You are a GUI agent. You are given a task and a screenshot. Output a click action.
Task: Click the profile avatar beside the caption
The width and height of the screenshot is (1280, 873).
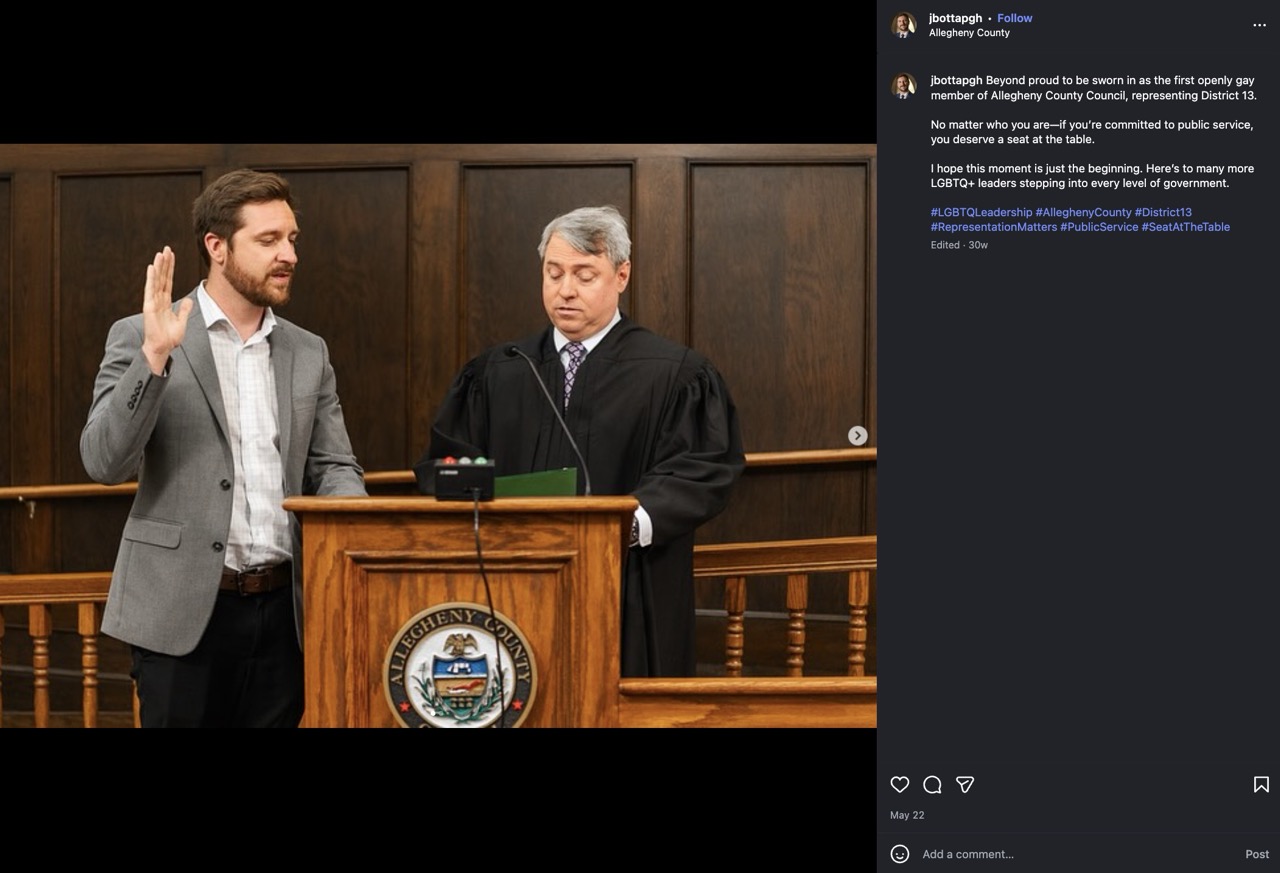[904, 87]
